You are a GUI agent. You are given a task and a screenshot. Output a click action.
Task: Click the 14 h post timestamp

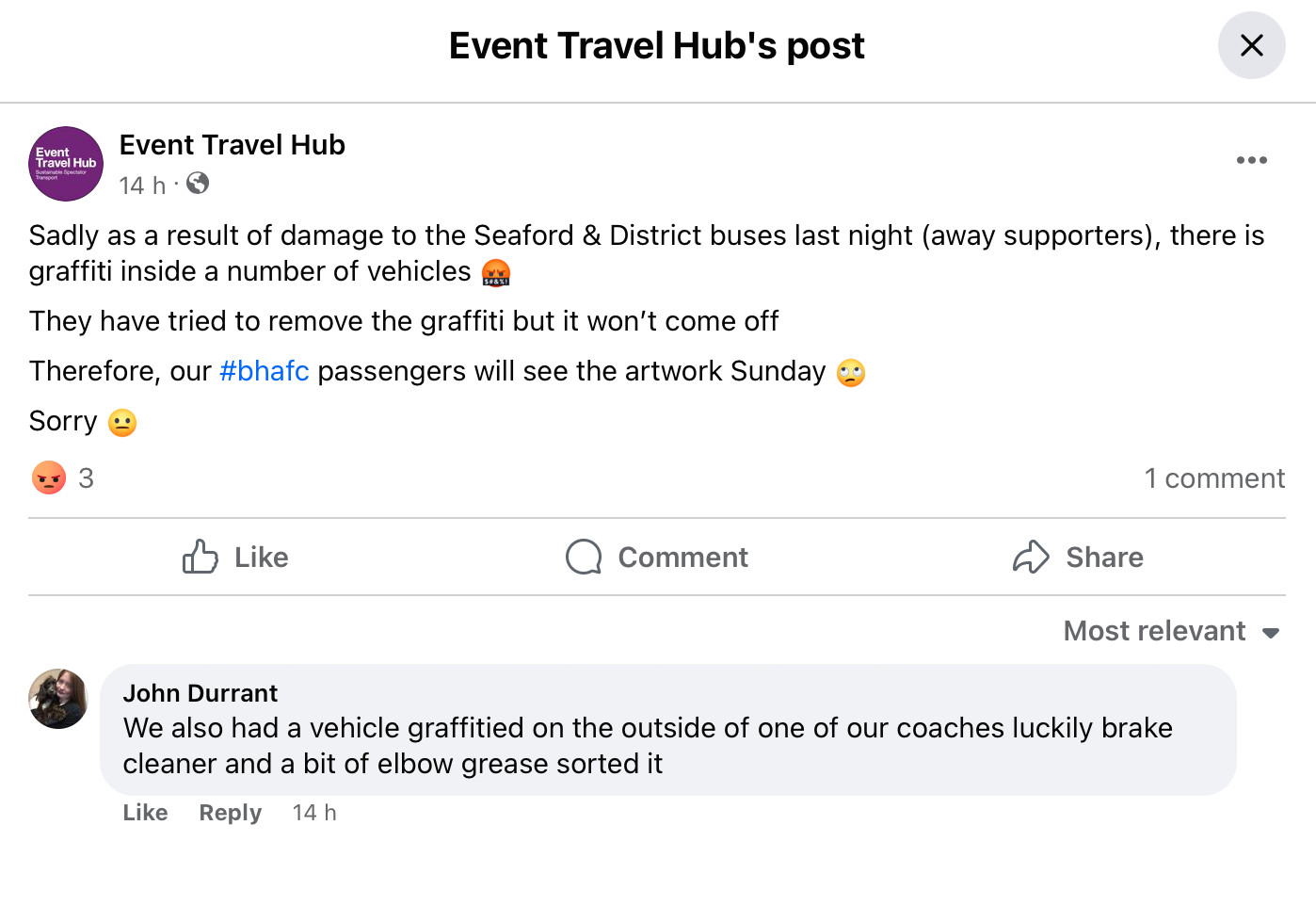point(142,186)
